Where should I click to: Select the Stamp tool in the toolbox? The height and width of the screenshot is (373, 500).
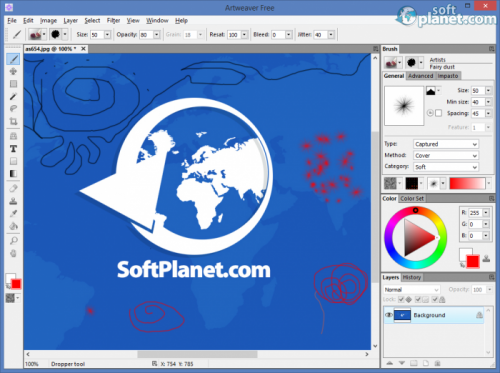tap(13, 201)
